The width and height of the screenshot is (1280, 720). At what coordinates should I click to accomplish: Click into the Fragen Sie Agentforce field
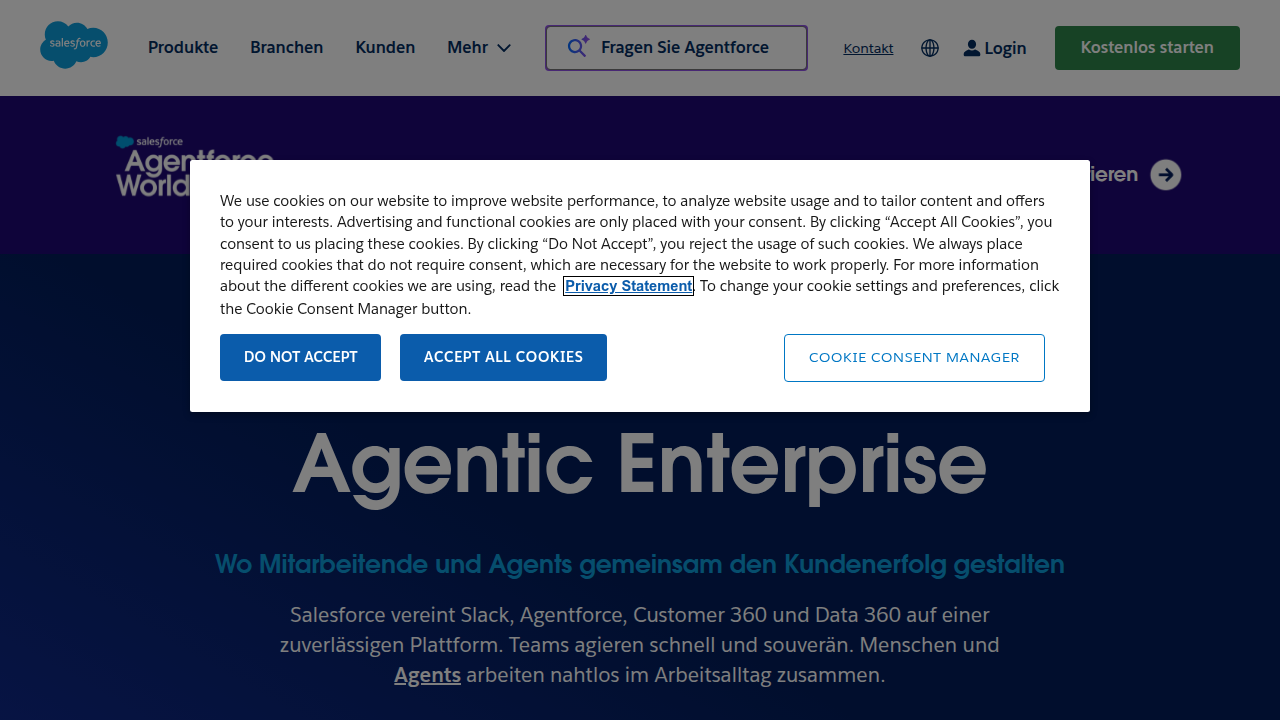point(676,48)
